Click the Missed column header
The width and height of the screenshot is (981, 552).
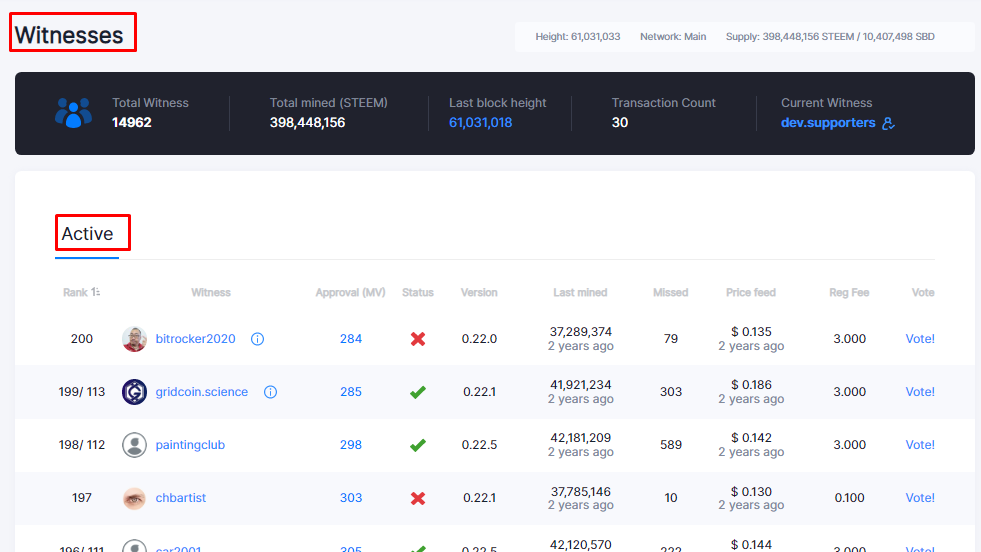(671, 292)
